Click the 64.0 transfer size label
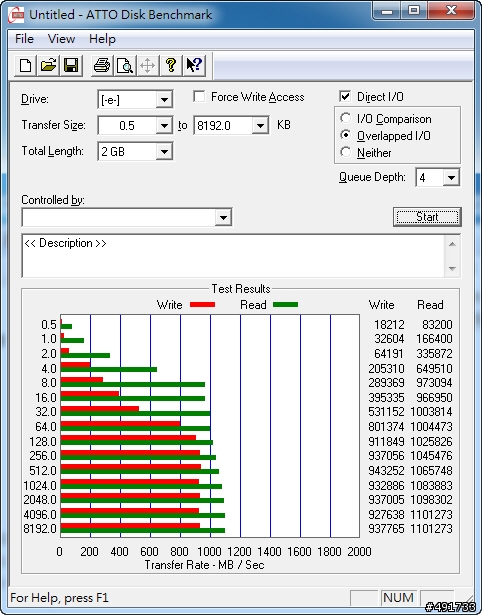 pos(46,426)
